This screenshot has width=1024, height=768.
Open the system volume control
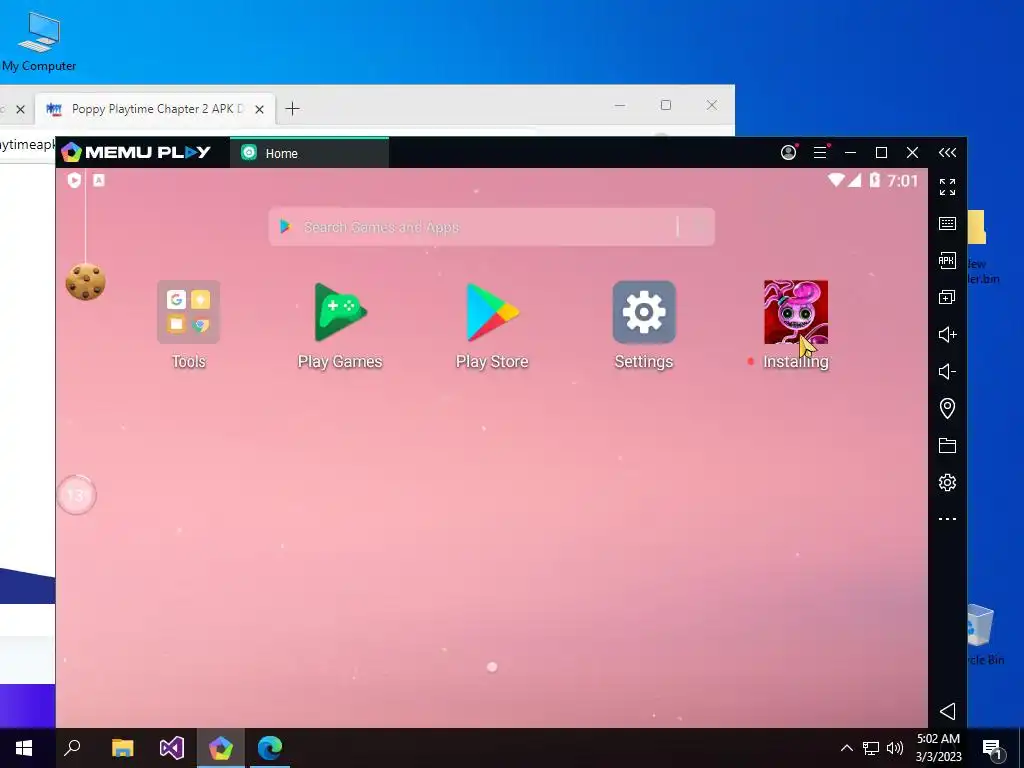[895, 748]
